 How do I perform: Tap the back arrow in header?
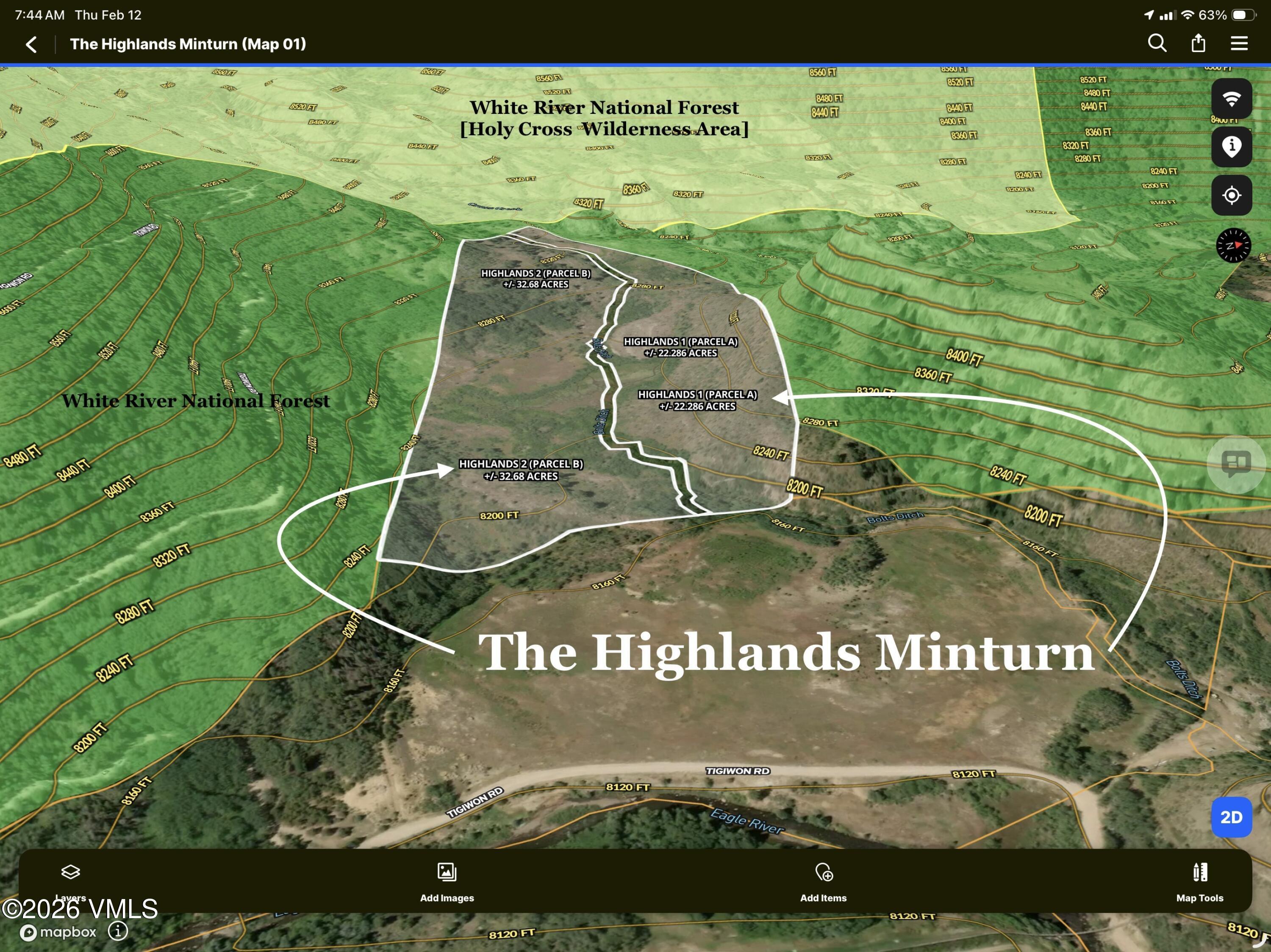coord(32,44)
